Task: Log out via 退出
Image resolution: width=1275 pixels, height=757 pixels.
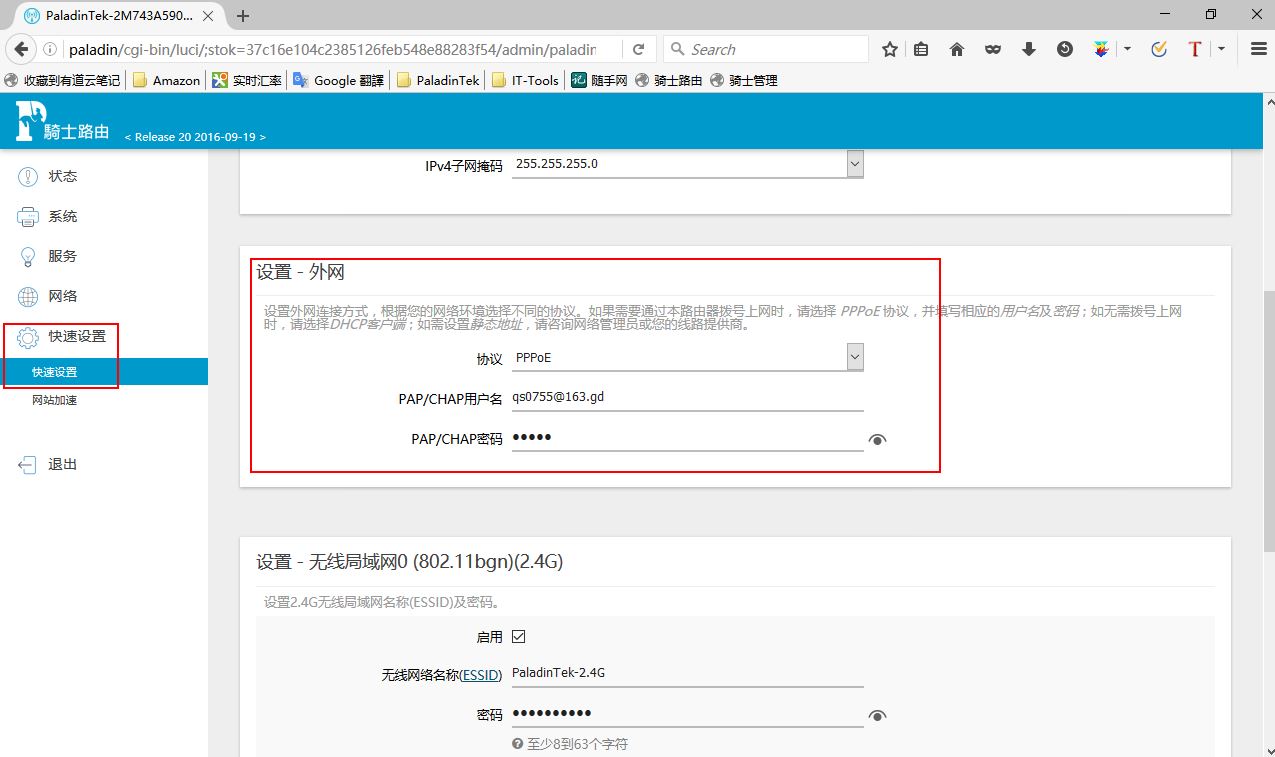Action: click(62, 464)
